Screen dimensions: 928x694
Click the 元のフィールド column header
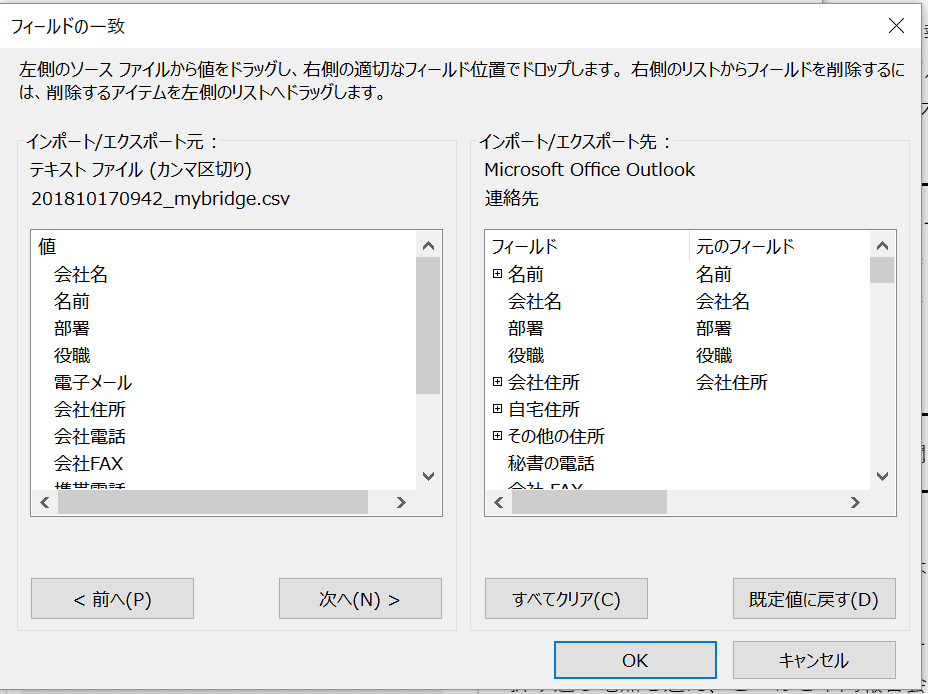pos(745,246)
